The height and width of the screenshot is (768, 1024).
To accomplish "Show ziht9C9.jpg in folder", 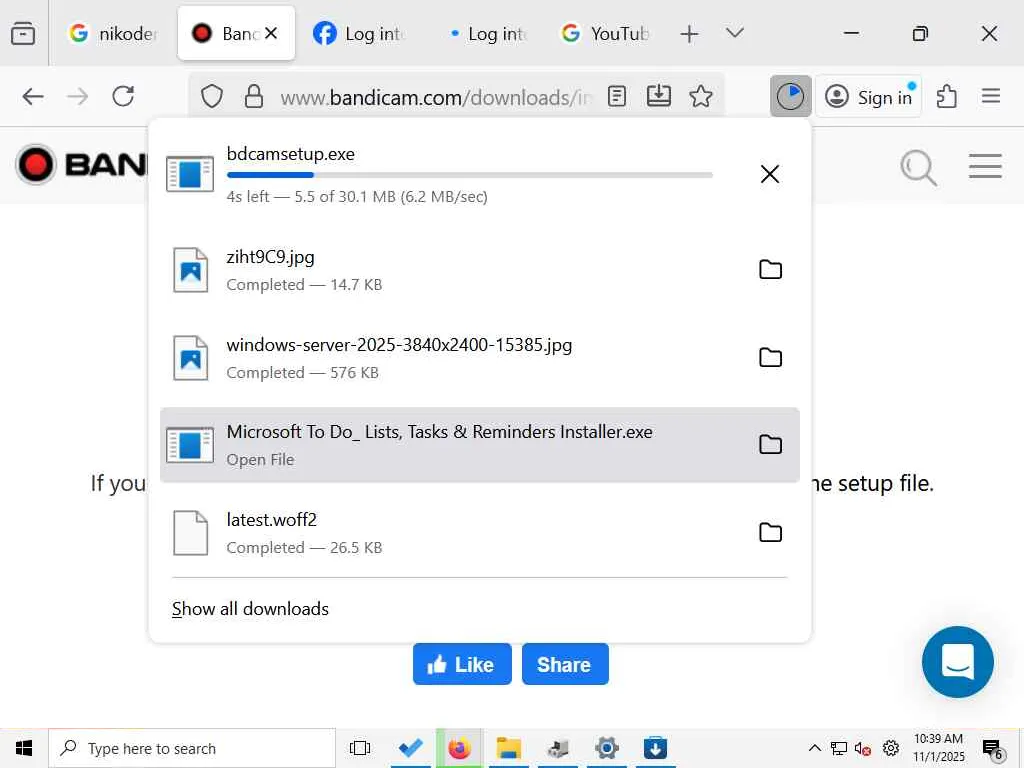I will [771, 270].
